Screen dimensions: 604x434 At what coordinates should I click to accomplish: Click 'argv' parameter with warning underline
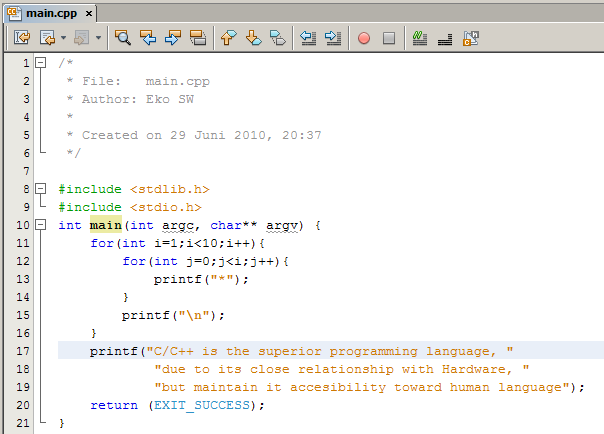point(282,226)
